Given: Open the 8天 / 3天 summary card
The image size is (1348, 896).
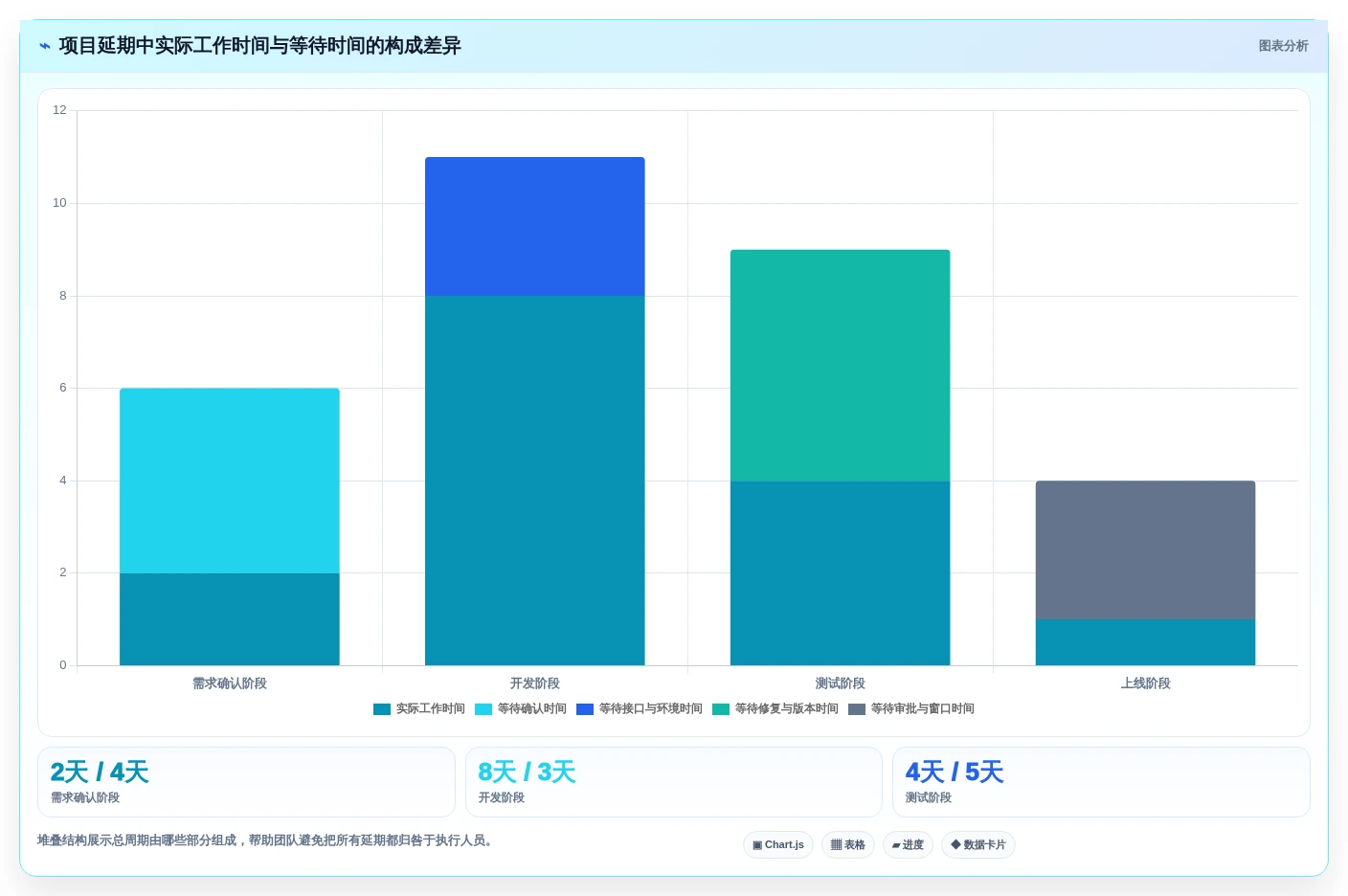Looking at the screenshot, I should tap(674, 782).
